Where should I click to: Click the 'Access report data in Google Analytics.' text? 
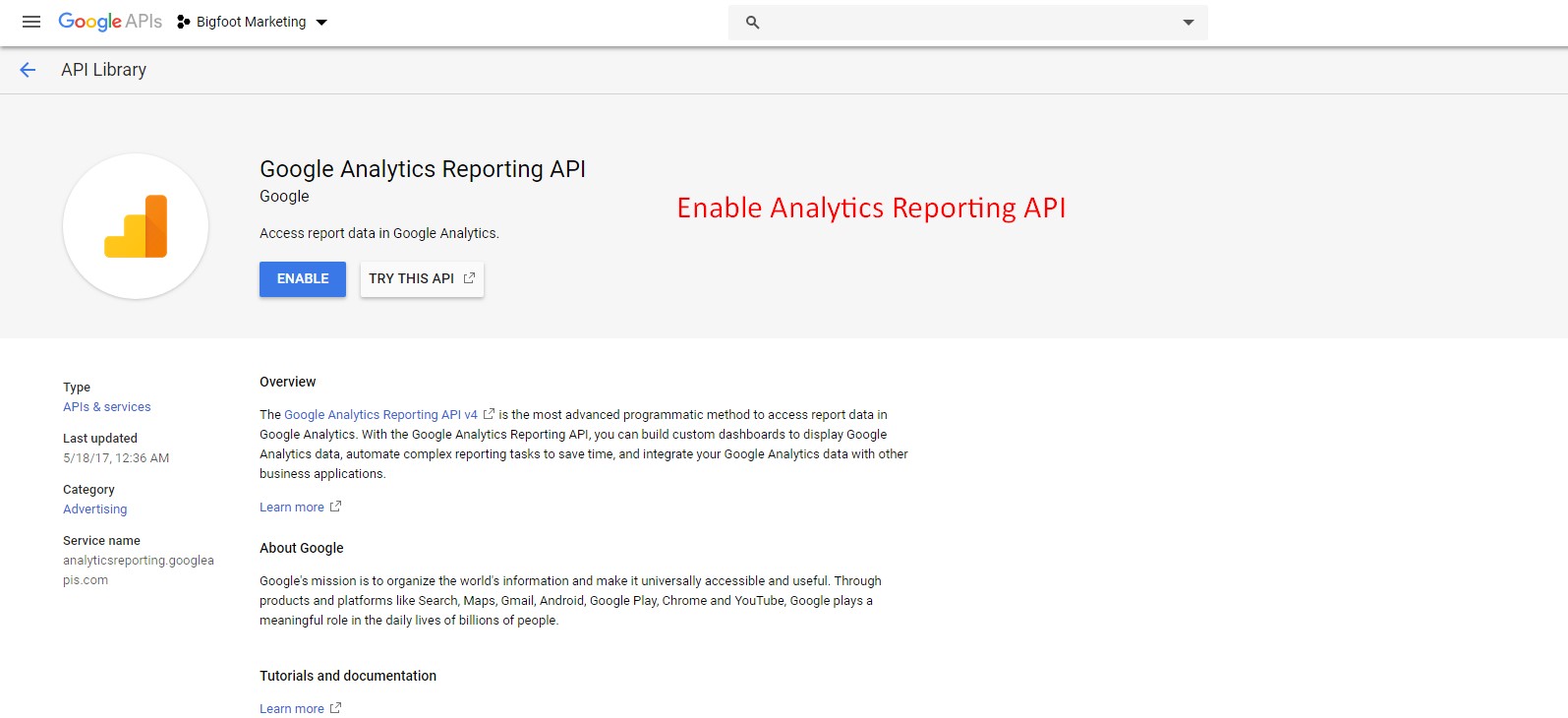coord(379,233)
